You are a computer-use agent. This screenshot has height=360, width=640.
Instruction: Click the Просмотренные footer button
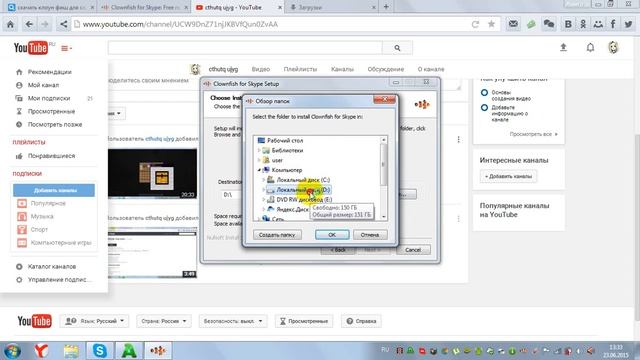tap(304, 321)
